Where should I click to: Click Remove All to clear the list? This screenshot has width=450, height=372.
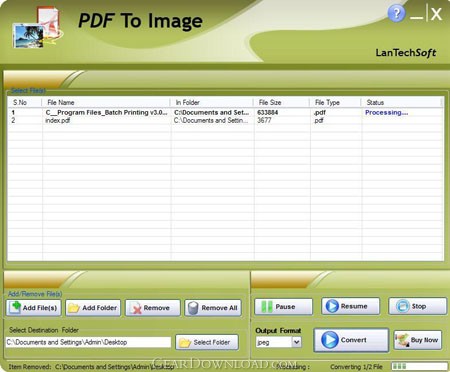[213, 308]
